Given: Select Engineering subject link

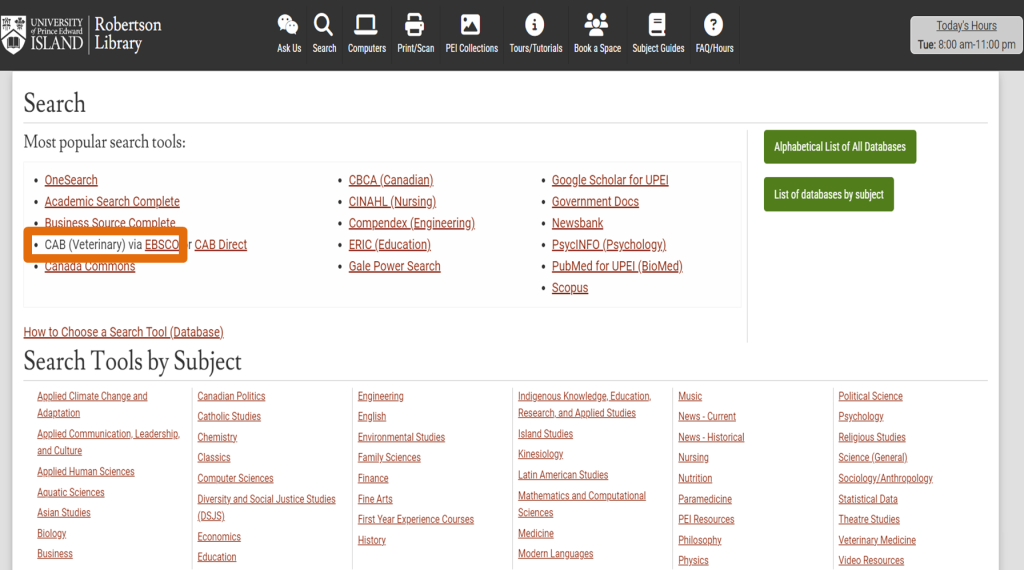Looking at the screenshot, I should (x=380, y=396).
